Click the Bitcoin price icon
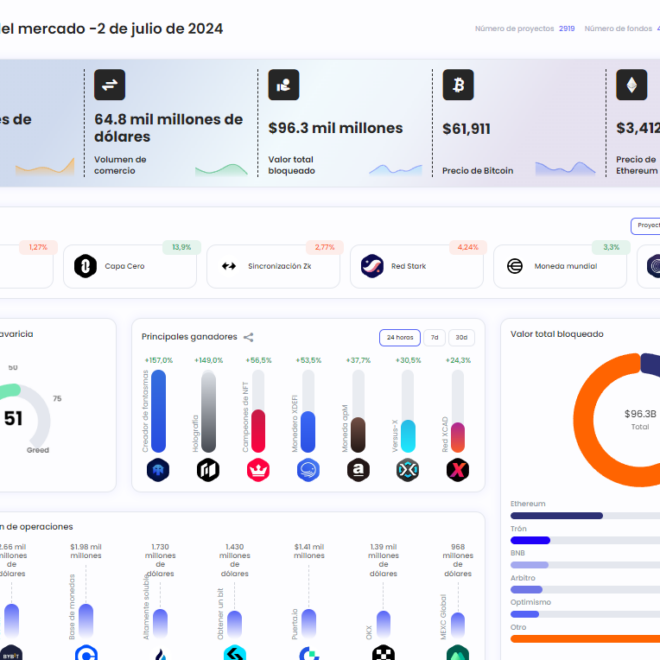 [x=458, y=85]
